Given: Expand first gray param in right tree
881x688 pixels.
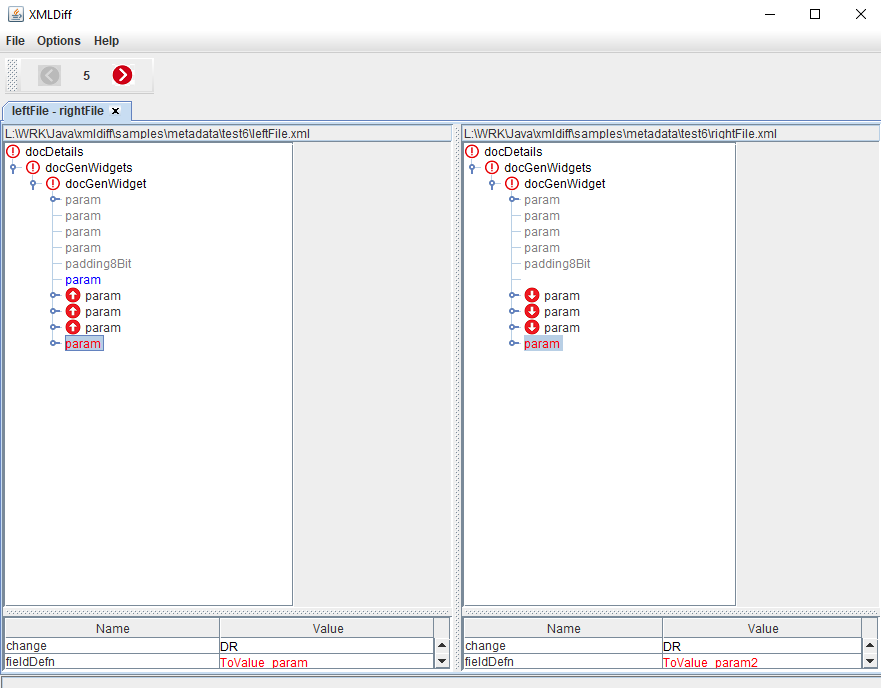Looking at the screenshot, I should click(513, 200).
